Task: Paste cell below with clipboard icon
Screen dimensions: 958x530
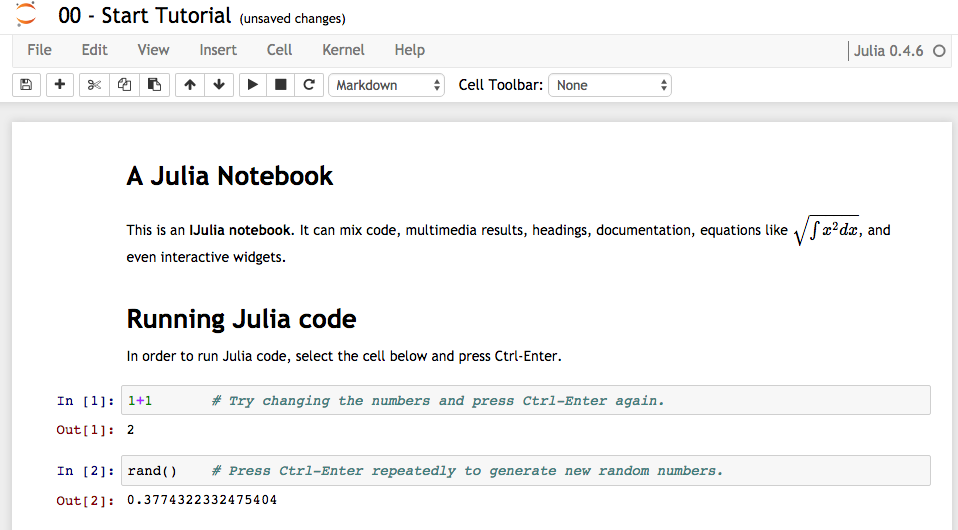Action: (155, 85)
